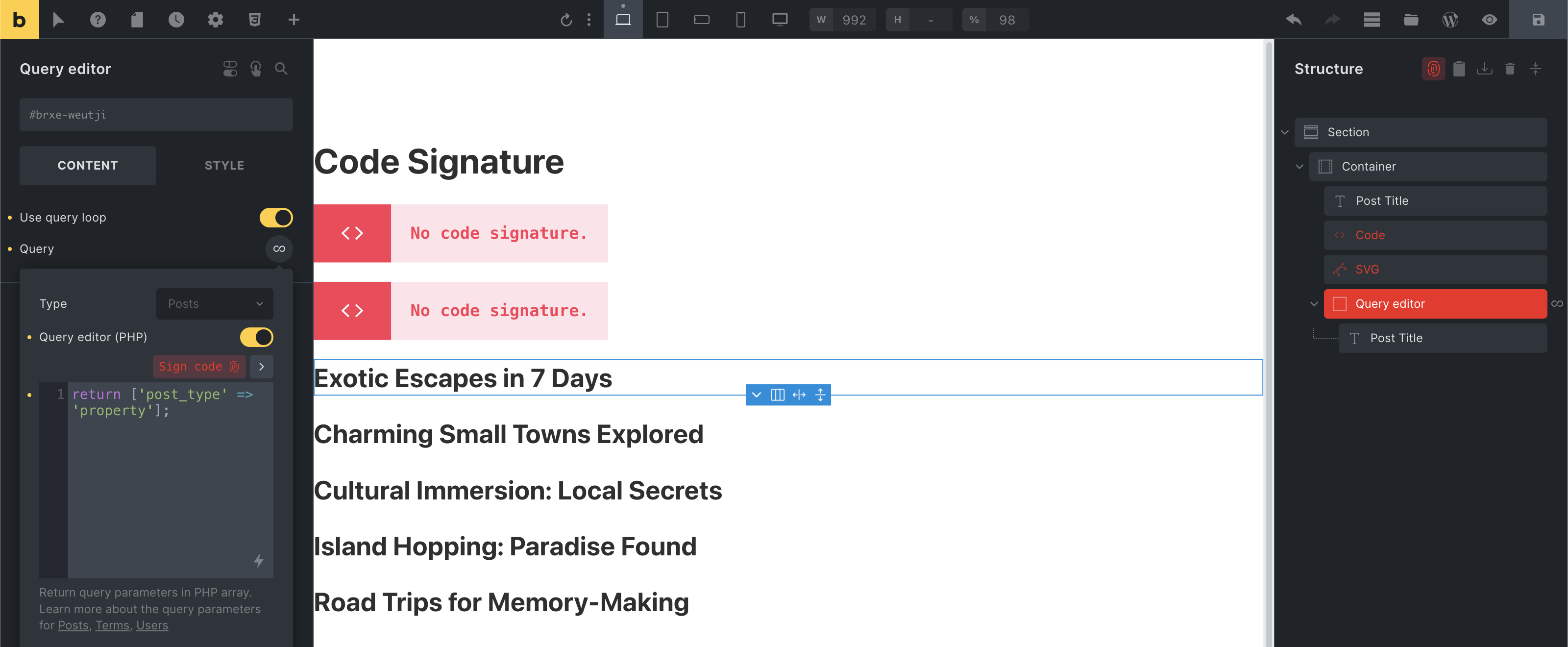Collapse the Section tree item

click(1284, 132)
